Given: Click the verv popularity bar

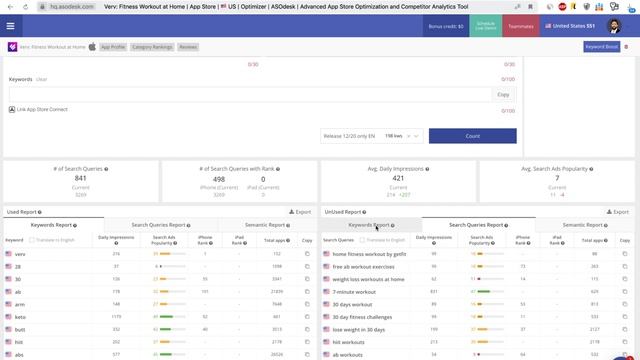Looking at the screenshot, I should pyautogui.click(x=172, y=254).
